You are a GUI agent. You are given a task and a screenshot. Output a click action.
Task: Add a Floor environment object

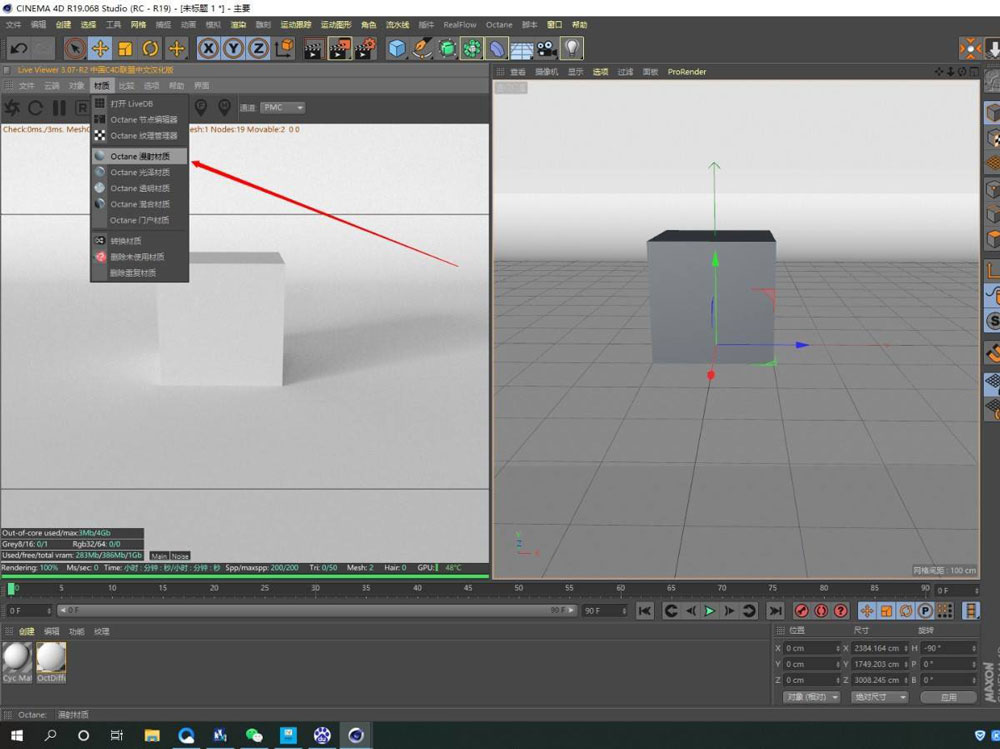(522, 48)
